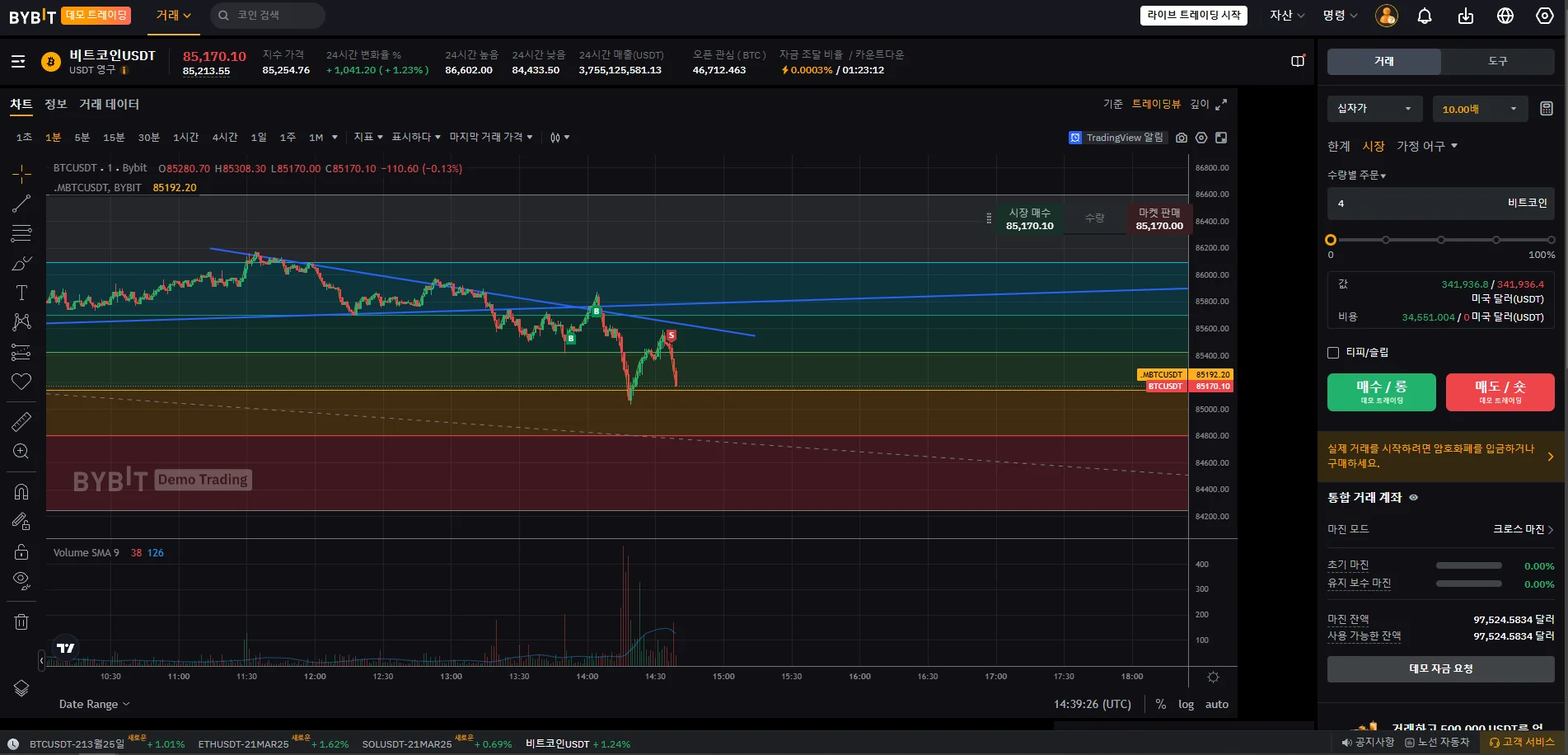1568x755 pixels.
Task: Switch to the 거래 데이터 tab
Action: click(110, 104)
